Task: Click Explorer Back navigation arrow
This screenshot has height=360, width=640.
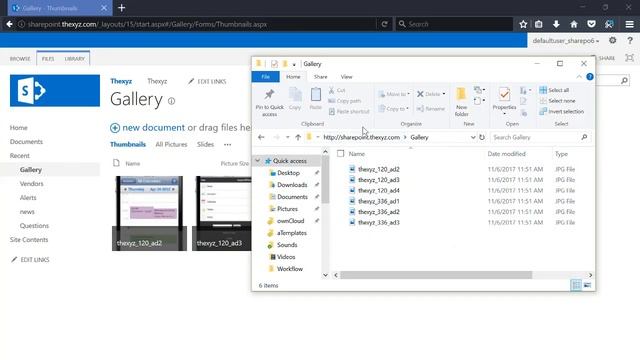Action: (x=261, y=137)
